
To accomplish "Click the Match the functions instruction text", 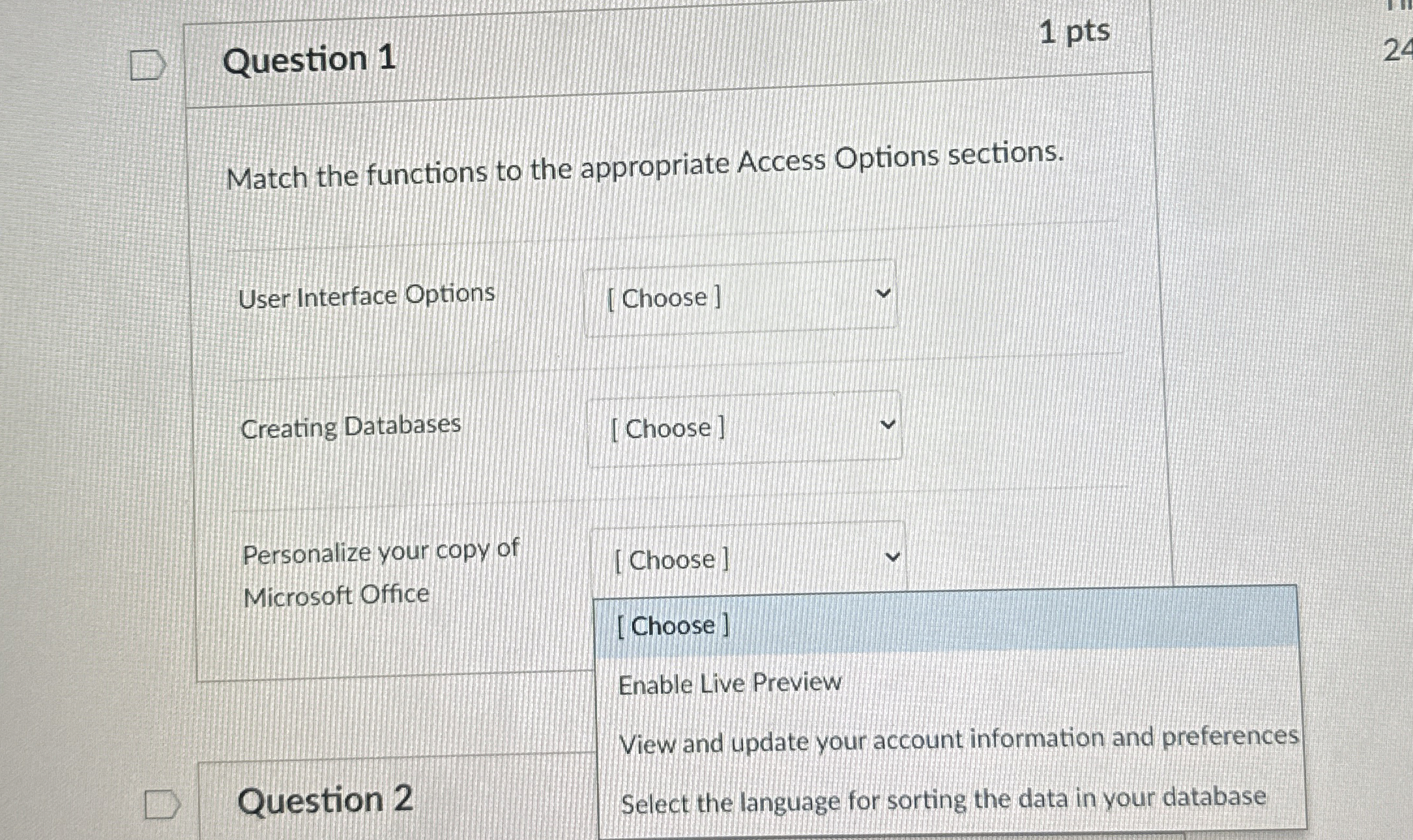I will click(644, 167).
